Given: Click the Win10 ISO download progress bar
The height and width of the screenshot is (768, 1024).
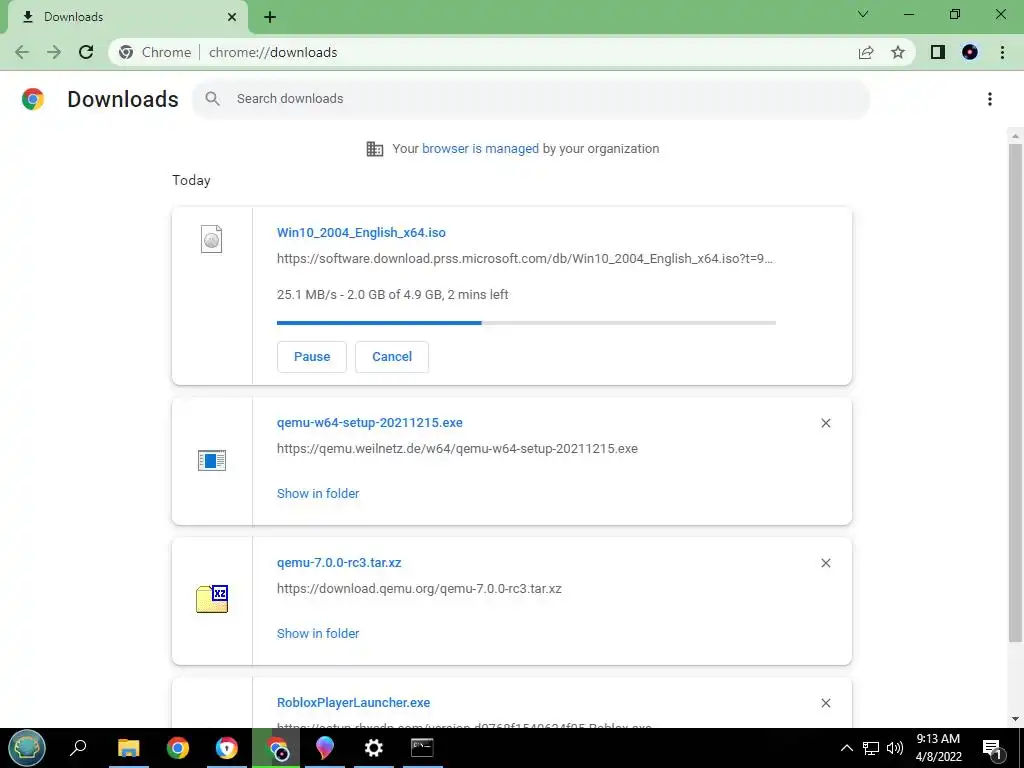Looking at the screenshot, I should pos(526,323).
